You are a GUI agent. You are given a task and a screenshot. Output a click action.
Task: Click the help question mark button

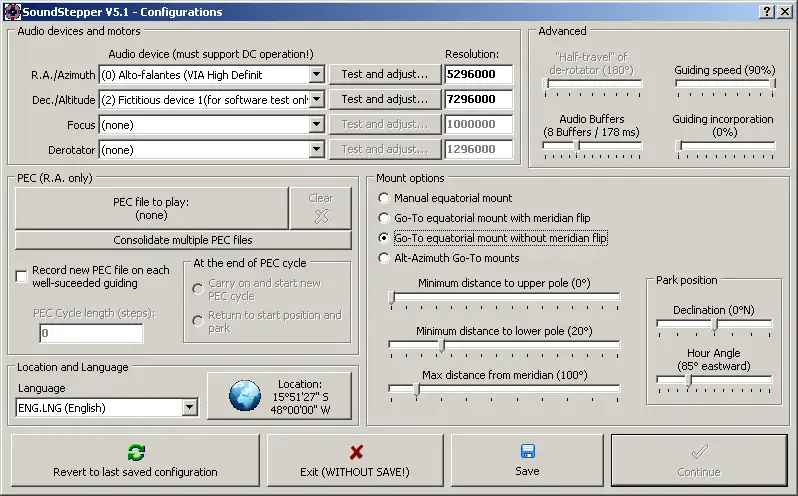pyautogui.click(x=767, y=12)
